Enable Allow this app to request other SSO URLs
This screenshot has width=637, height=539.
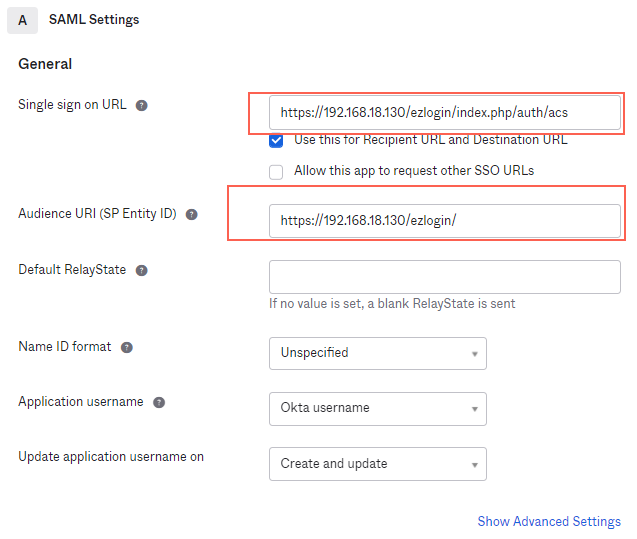(x=276, y=172)
